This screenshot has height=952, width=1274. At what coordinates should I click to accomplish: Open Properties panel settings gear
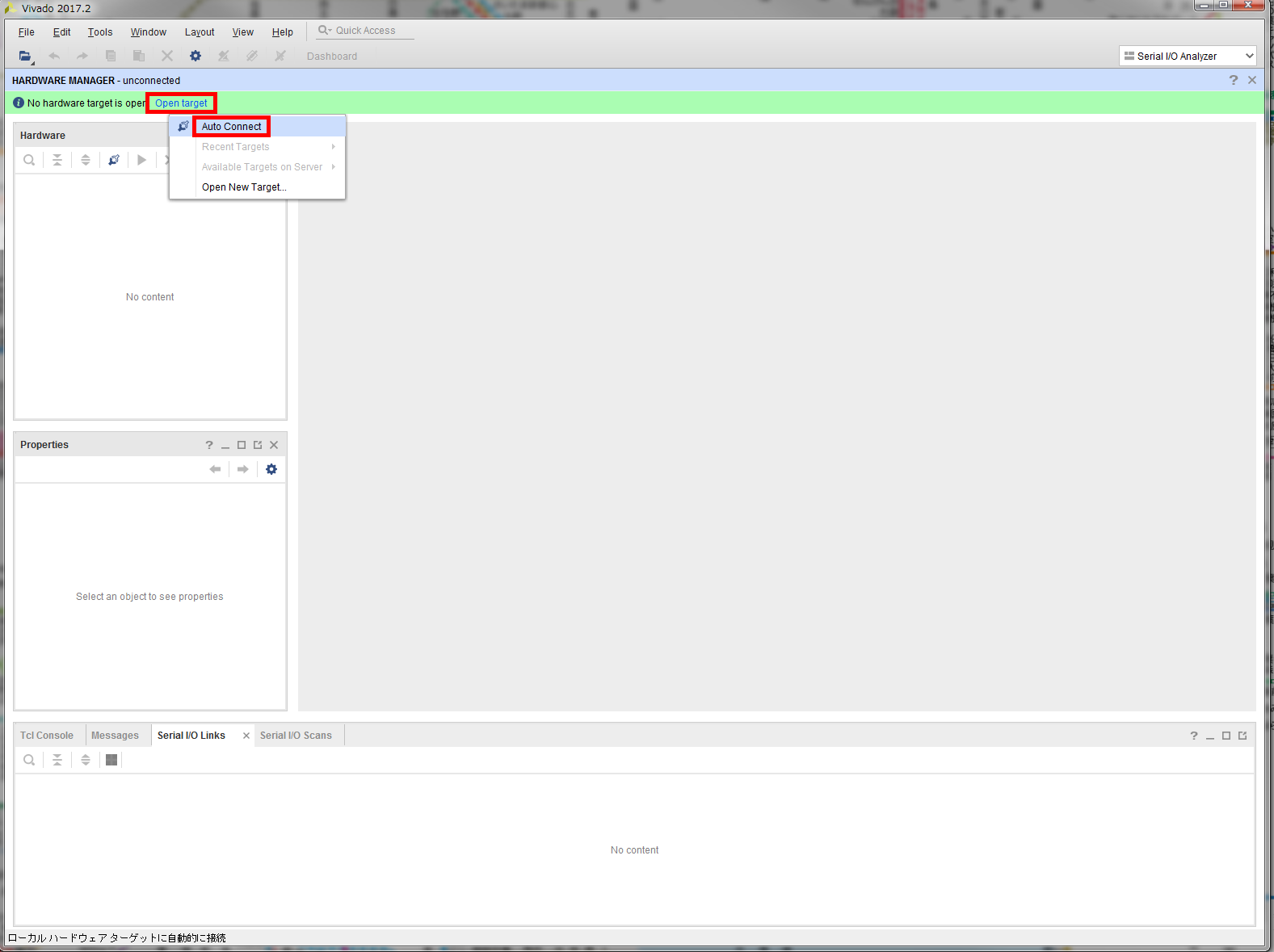271,469
